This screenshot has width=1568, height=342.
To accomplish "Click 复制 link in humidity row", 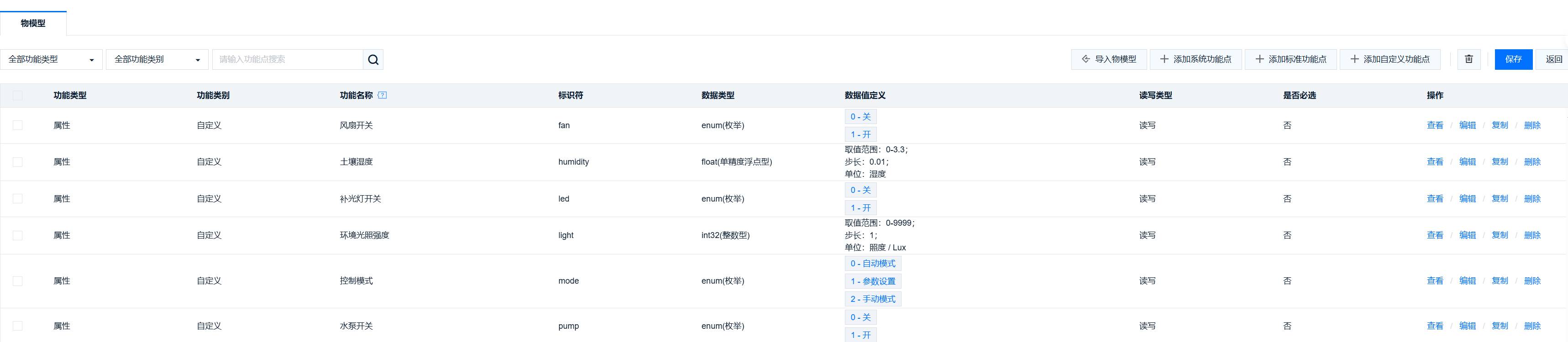I will (1499, 162).
